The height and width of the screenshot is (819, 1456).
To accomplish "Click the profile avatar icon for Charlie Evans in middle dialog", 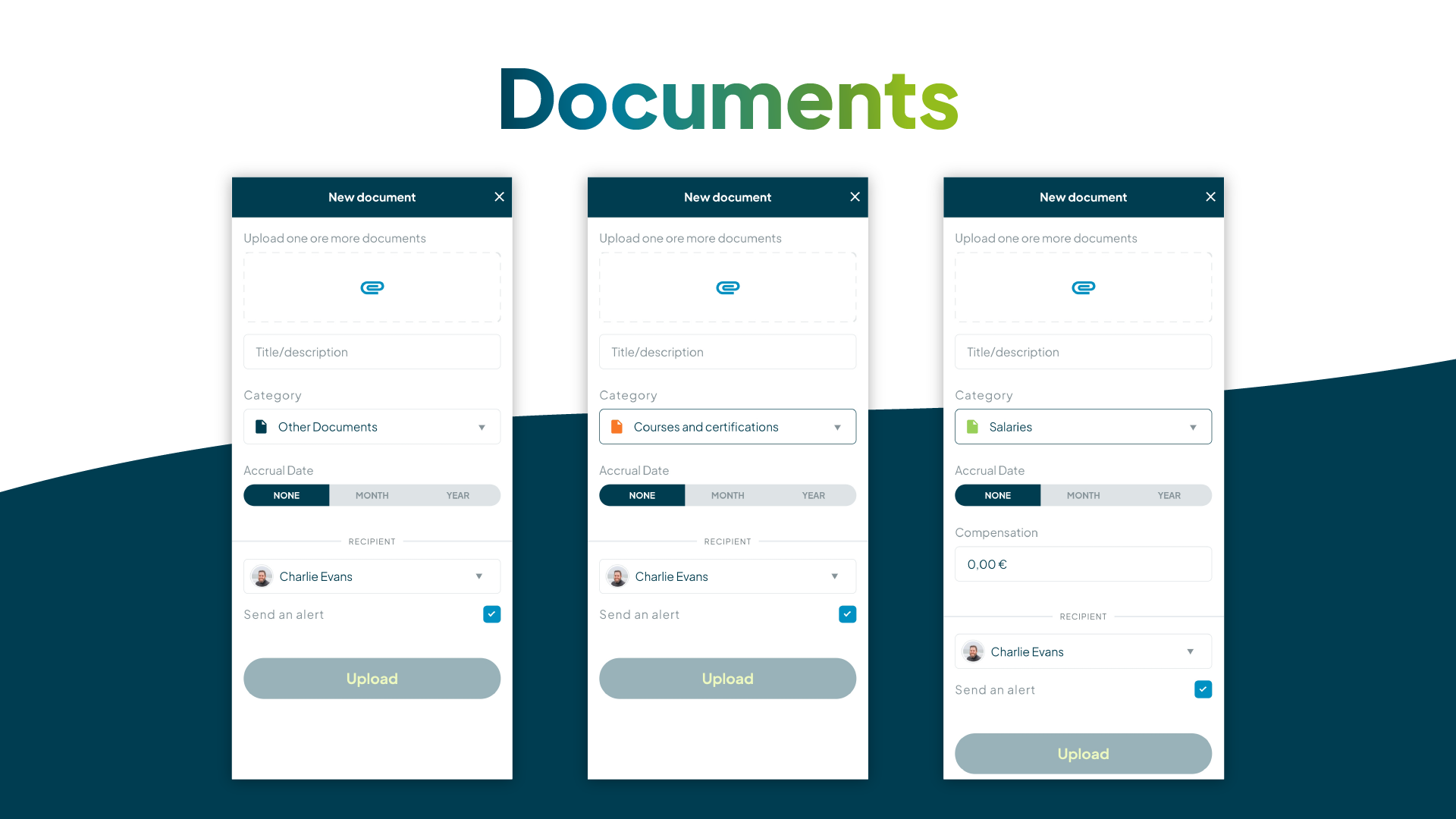I will pyautogui.click(x=617, y=576).
